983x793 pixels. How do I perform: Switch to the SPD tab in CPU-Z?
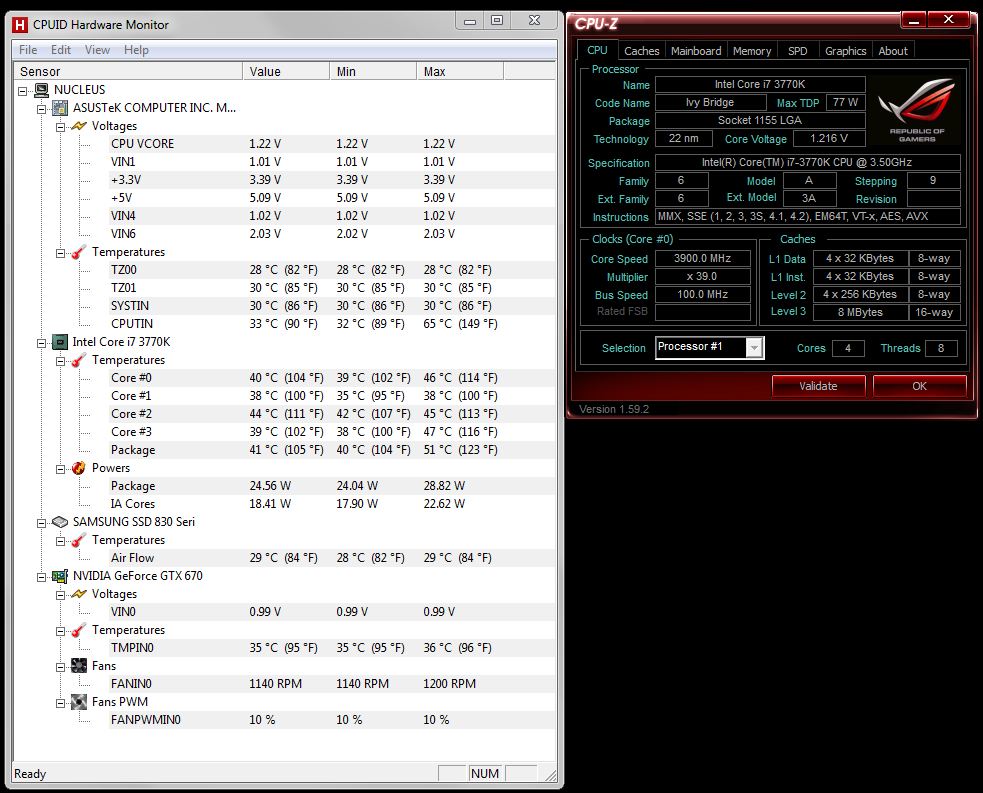(797, 51)
